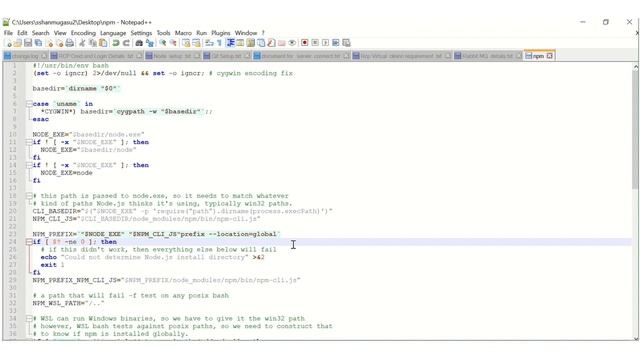Open the Window menu
Image resolution: width=640 pixels, height=360 pixels.
tap(246, 33)
